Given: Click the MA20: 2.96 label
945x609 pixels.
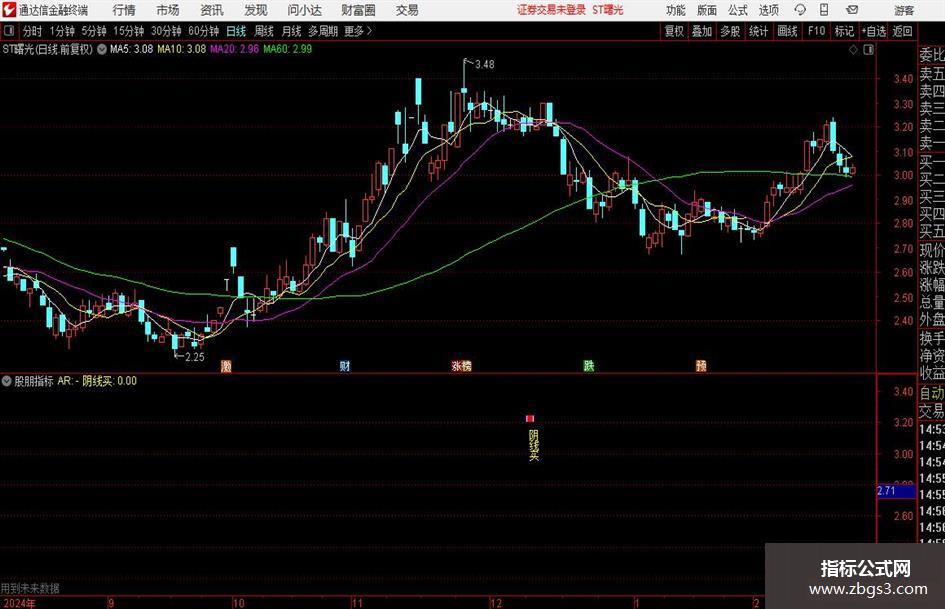Looking at the screenshot, I should pos(234,49).
